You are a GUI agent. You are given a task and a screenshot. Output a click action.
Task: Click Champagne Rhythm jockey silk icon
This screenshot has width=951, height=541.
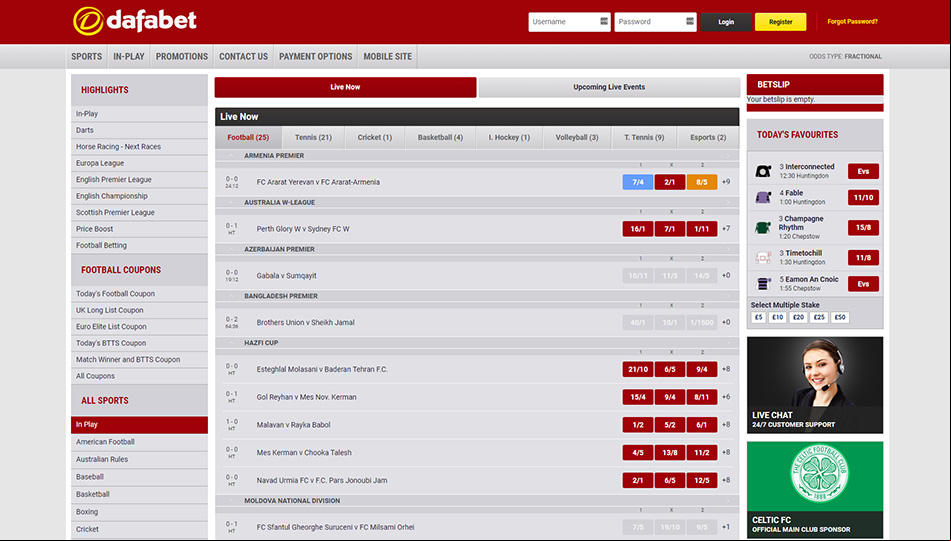point(763,227)
